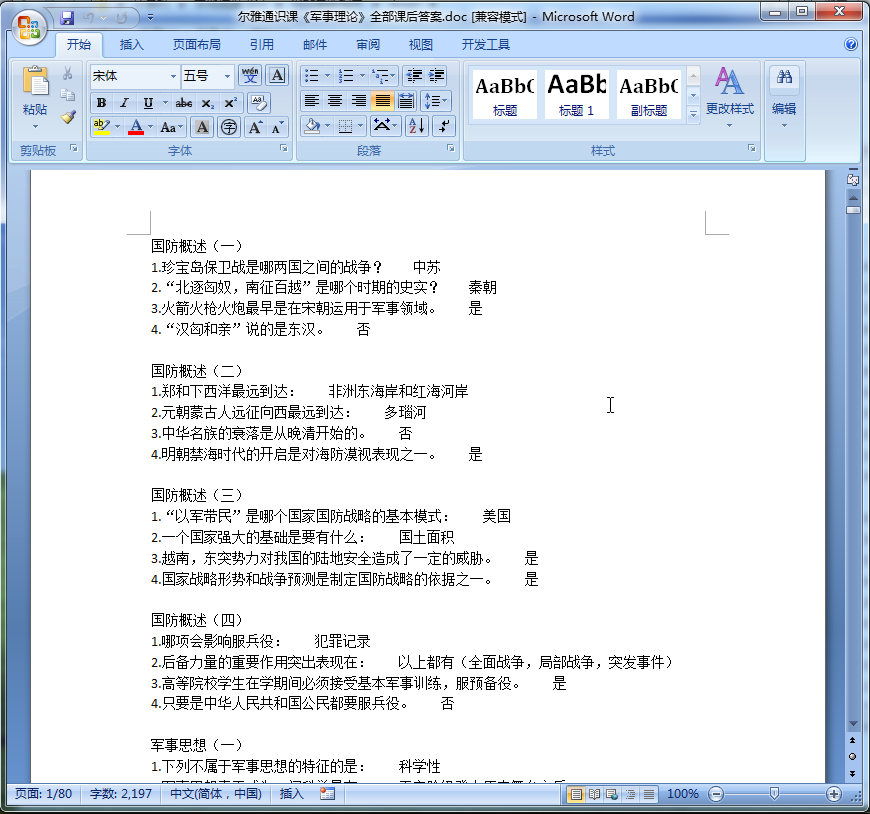This screenshot has height=814, width=870.
Task: Toggle justified alignment (highlighted)
Action: 382,101
